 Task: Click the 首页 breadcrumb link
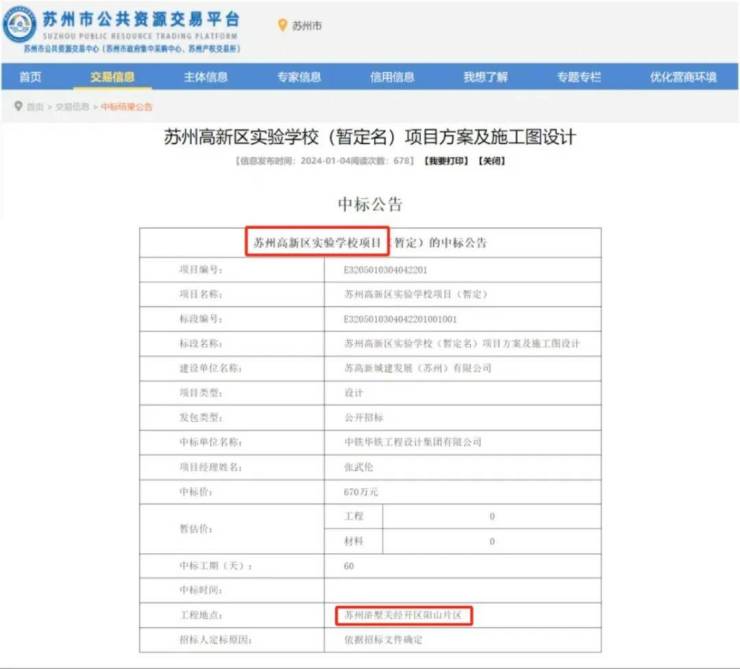tap(35, 107)
